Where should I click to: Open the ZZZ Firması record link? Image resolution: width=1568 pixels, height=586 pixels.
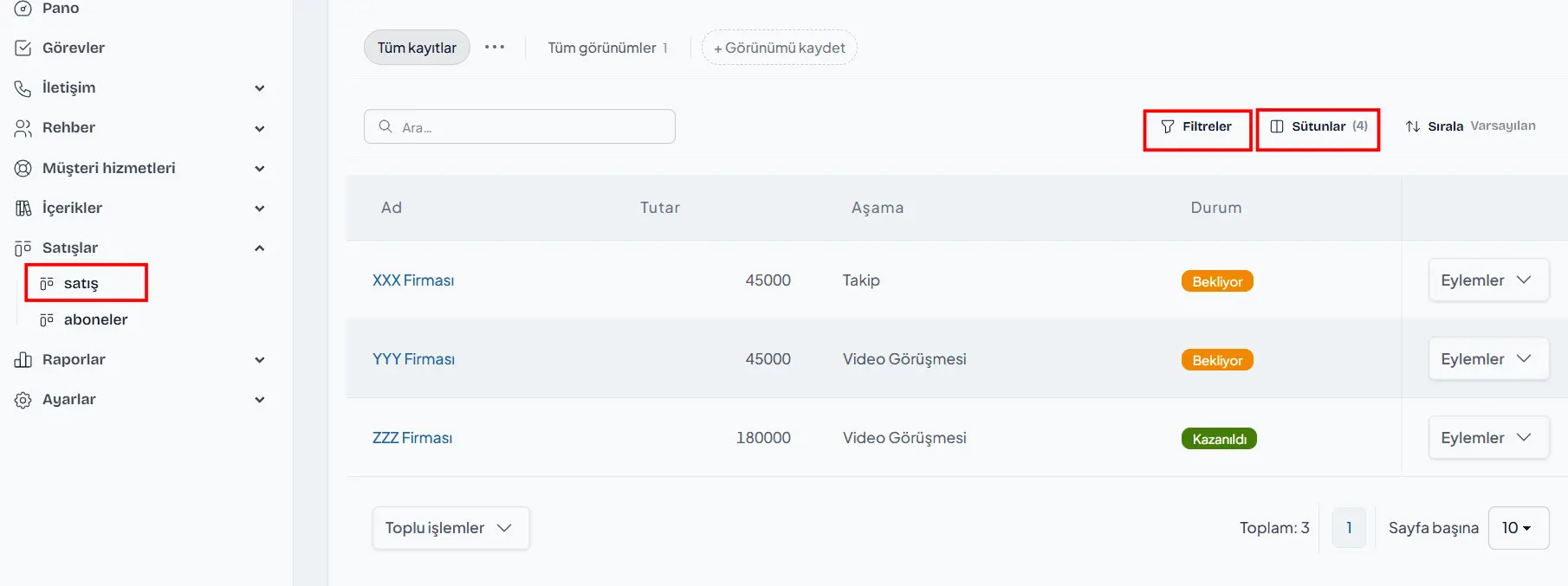[412, 438]
